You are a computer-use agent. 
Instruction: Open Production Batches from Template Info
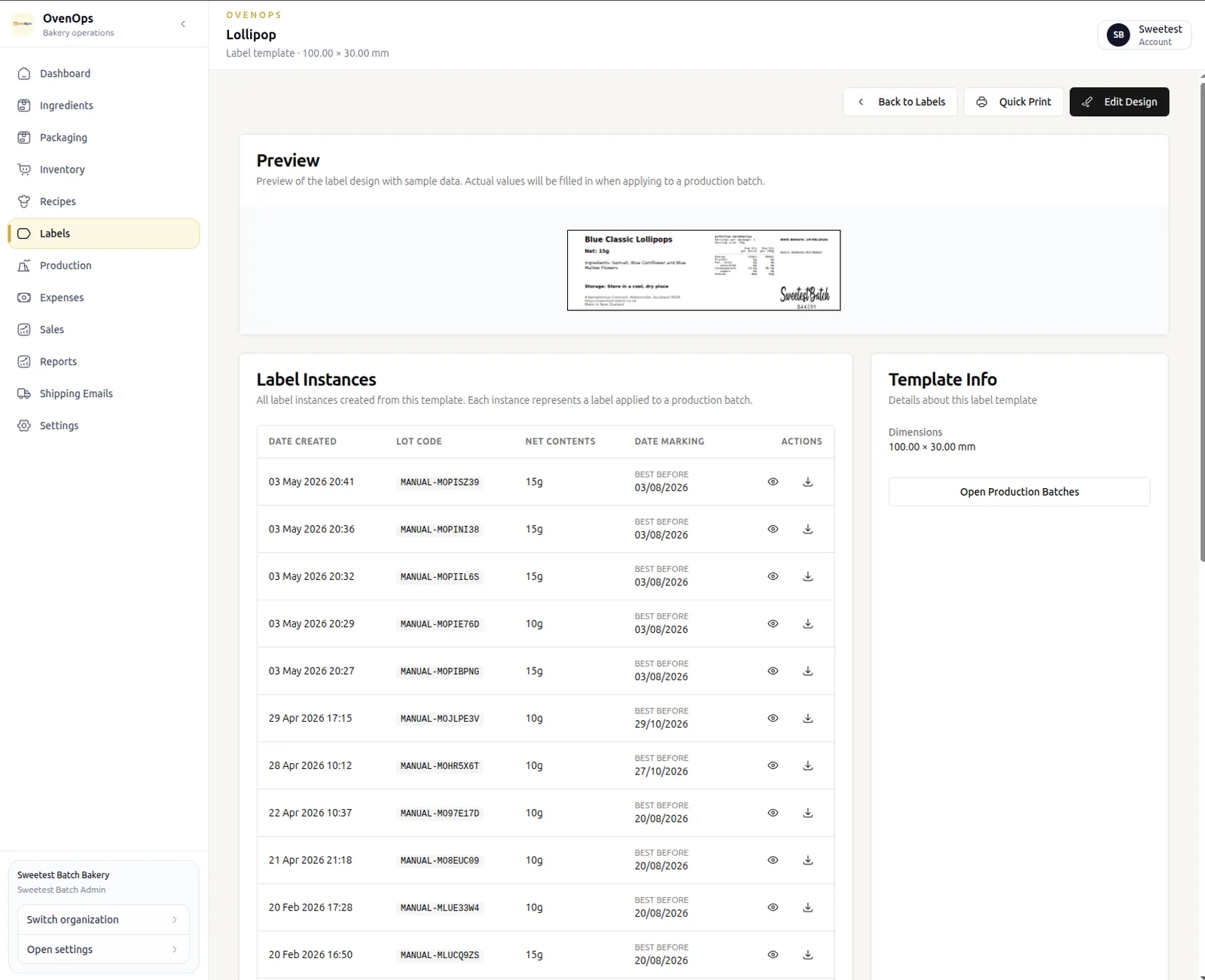[x=1019, y=492]
